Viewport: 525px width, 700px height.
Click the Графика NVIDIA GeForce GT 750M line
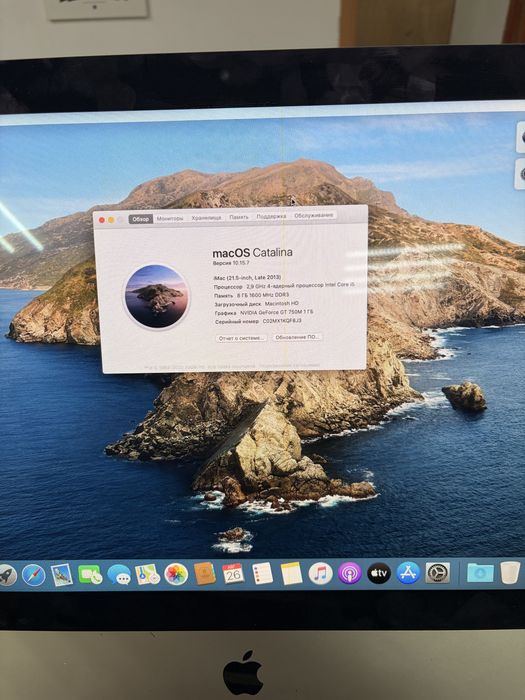[x=264, y=312]
